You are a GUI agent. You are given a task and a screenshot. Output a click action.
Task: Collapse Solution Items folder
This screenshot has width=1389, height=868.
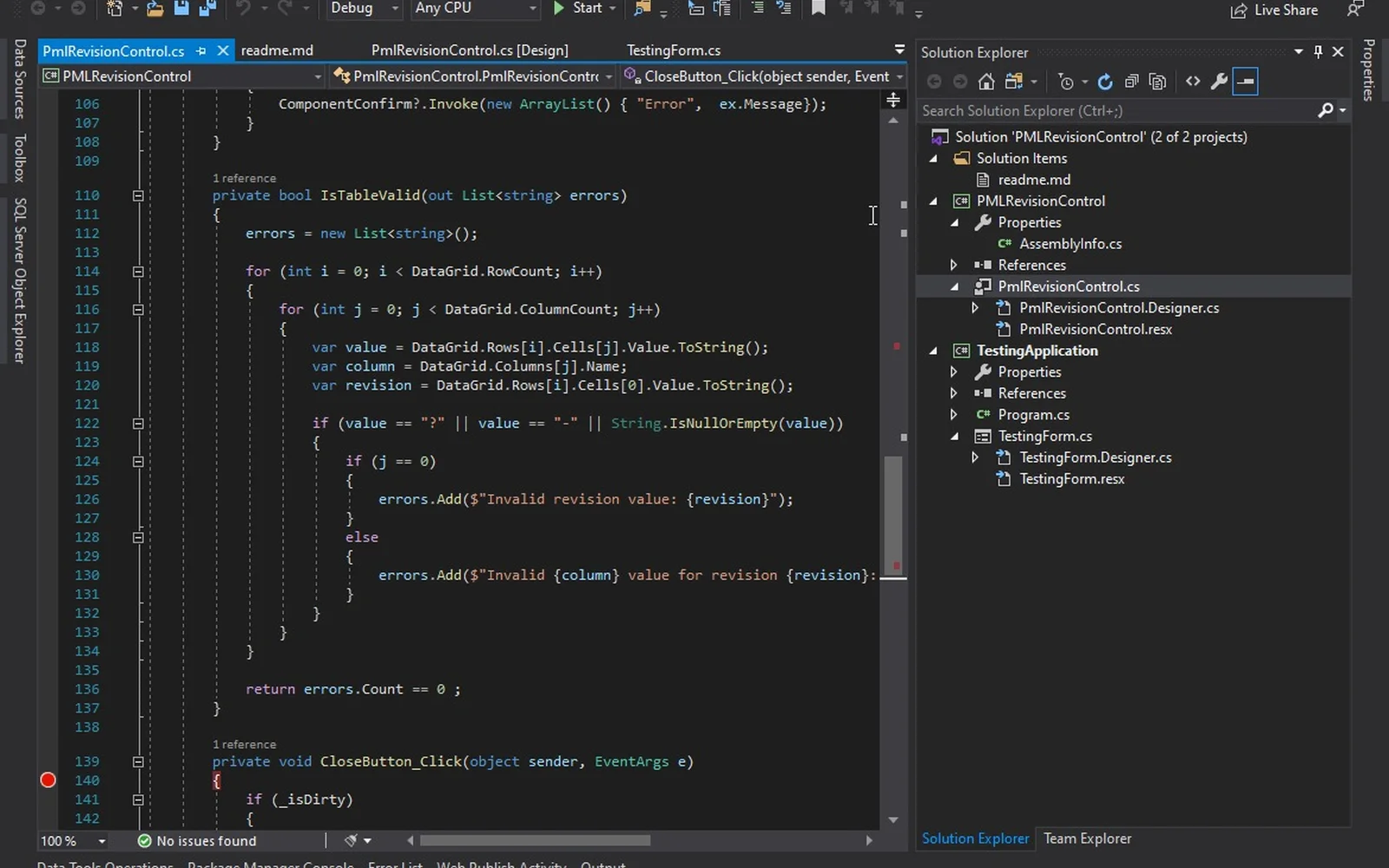pos(934,159)
